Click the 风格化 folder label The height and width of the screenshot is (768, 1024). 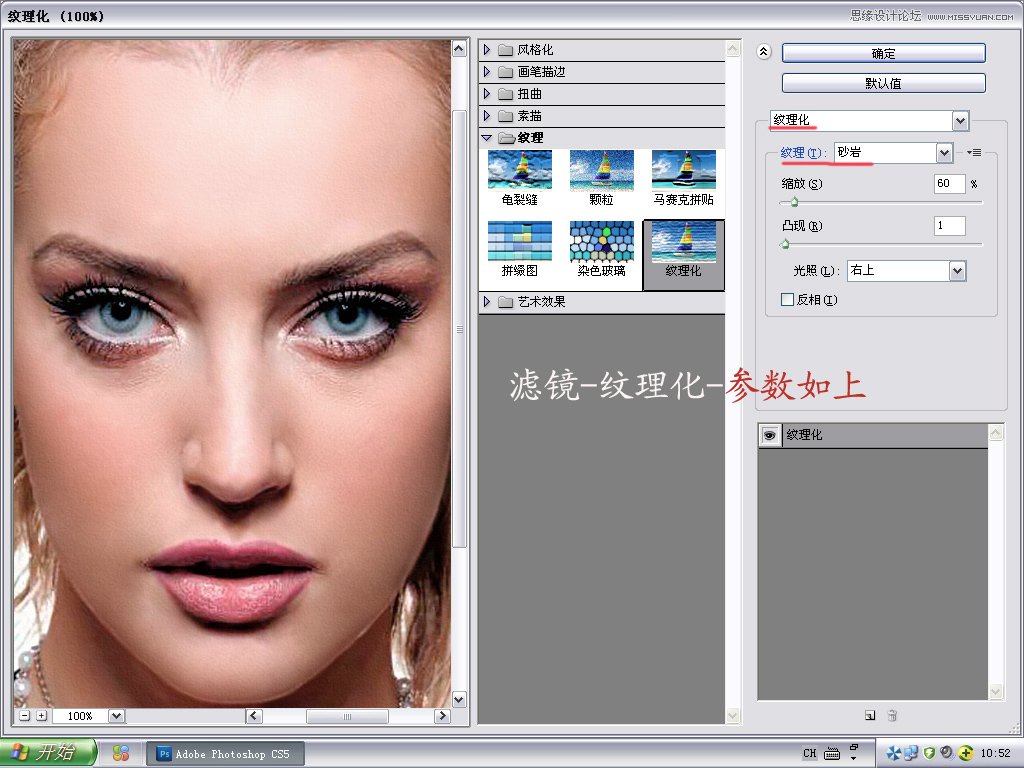pos(535,50)
